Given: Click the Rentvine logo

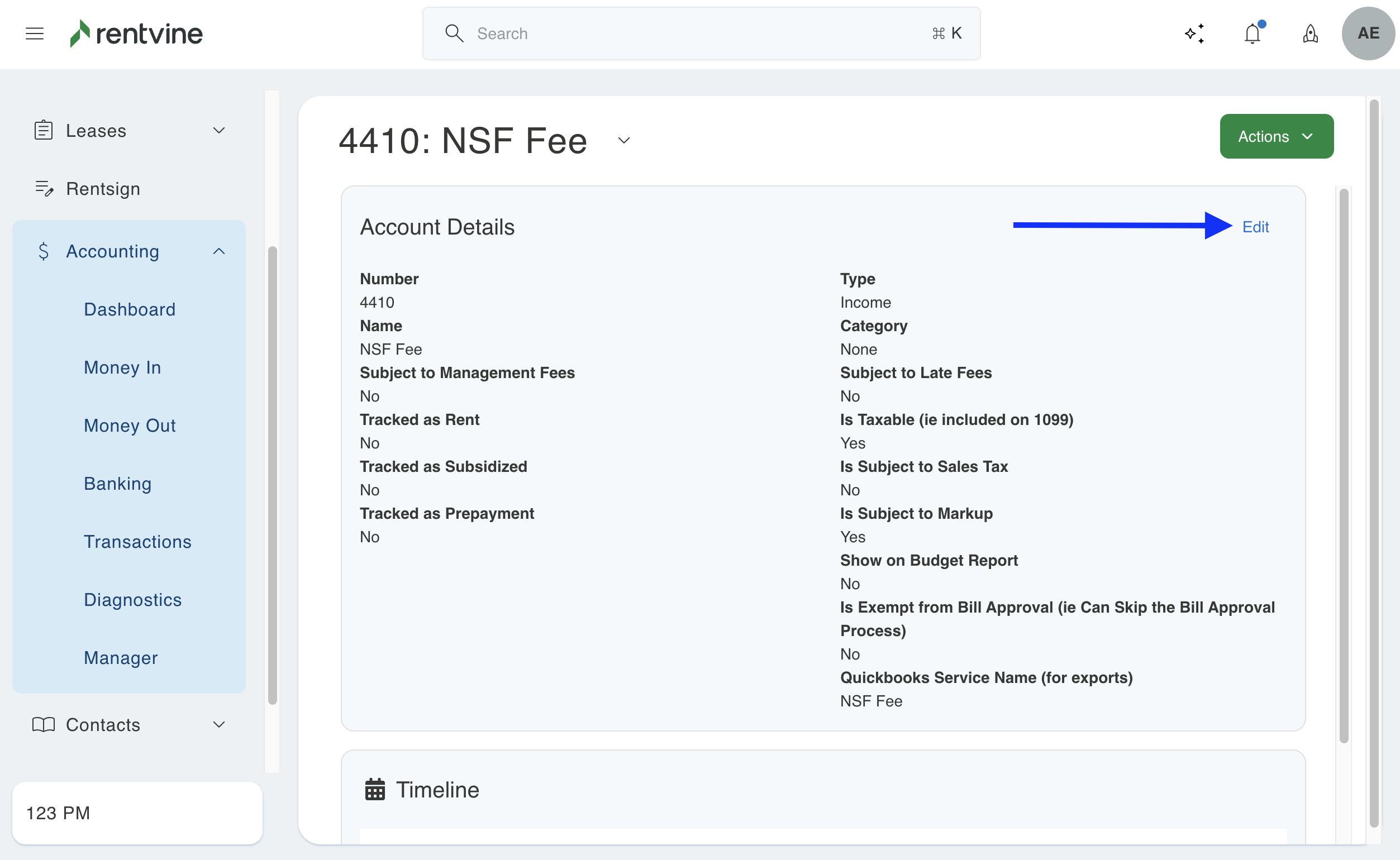Looking at the screenshot, I should [136, 34].
